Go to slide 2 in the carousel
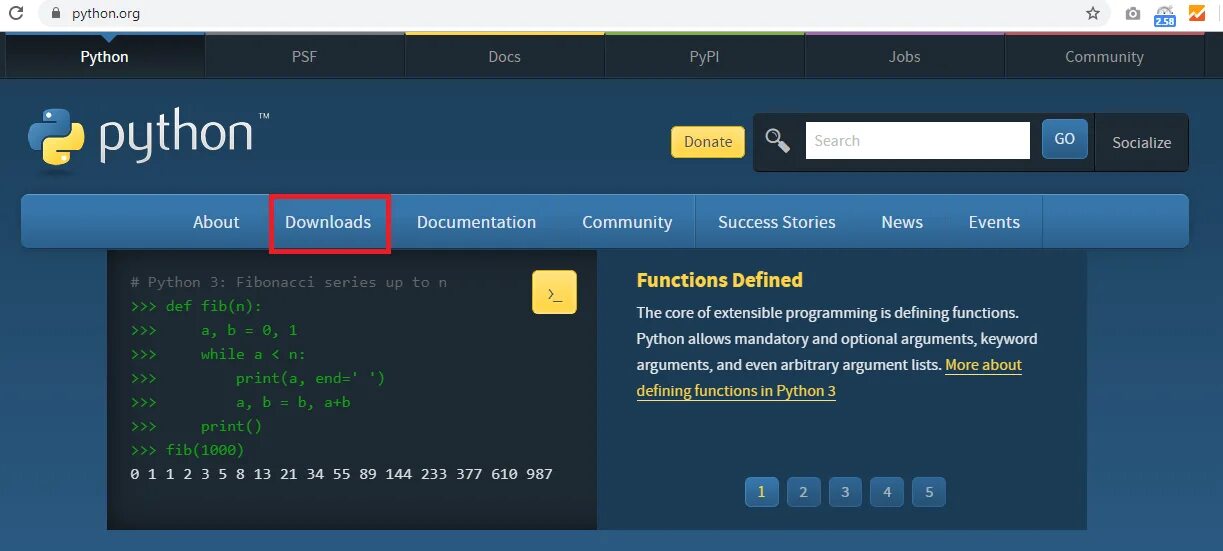 [803, 491]
